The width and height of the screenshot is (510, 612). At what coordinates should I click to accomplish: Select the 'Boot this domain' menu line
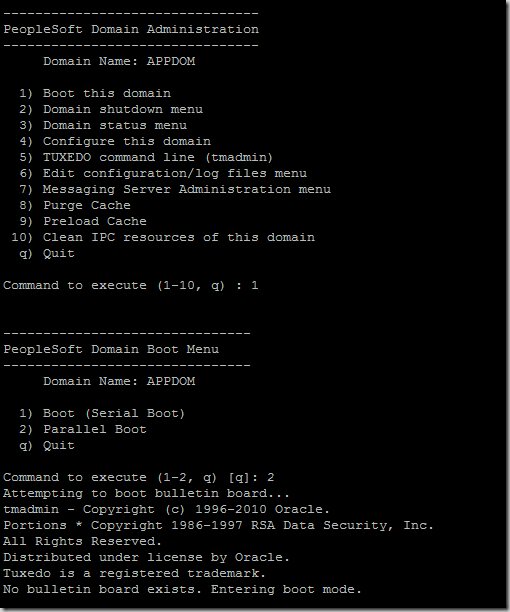pos(95,93)
